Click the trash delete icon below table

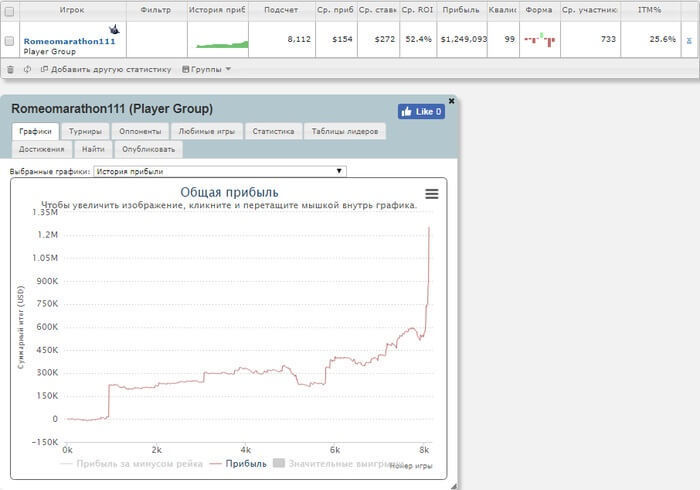[x=10, y=70]
